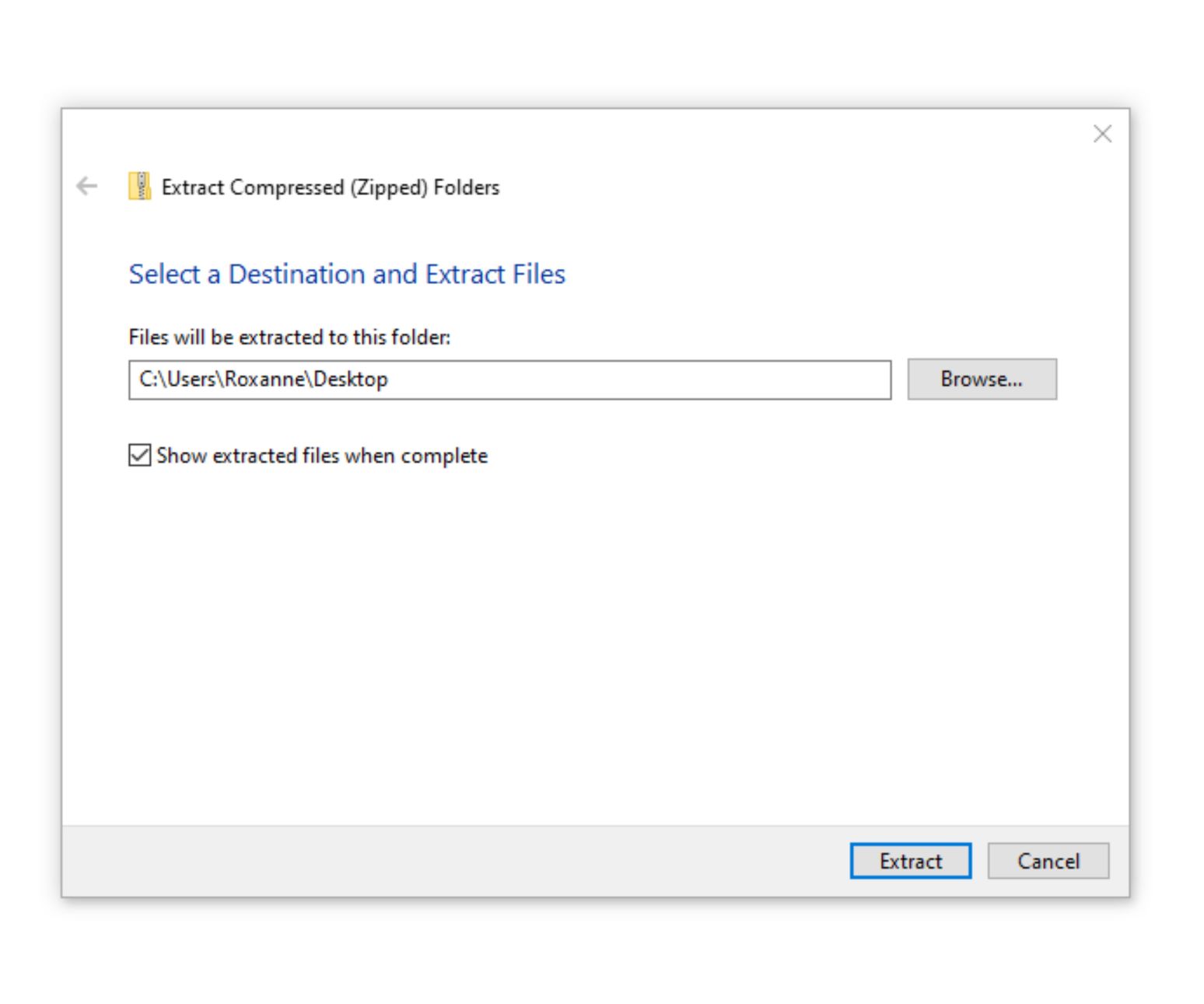
Task: Click the destination folder path field
Action: [x=509, y=380]
